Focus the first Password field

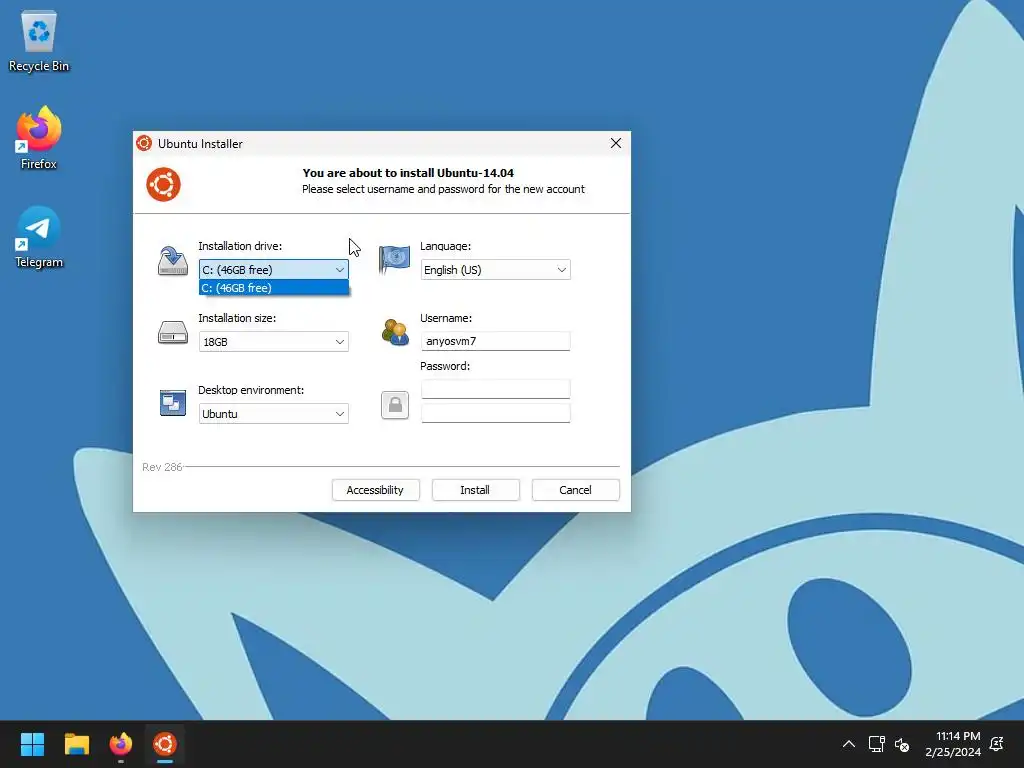[496, 389]
